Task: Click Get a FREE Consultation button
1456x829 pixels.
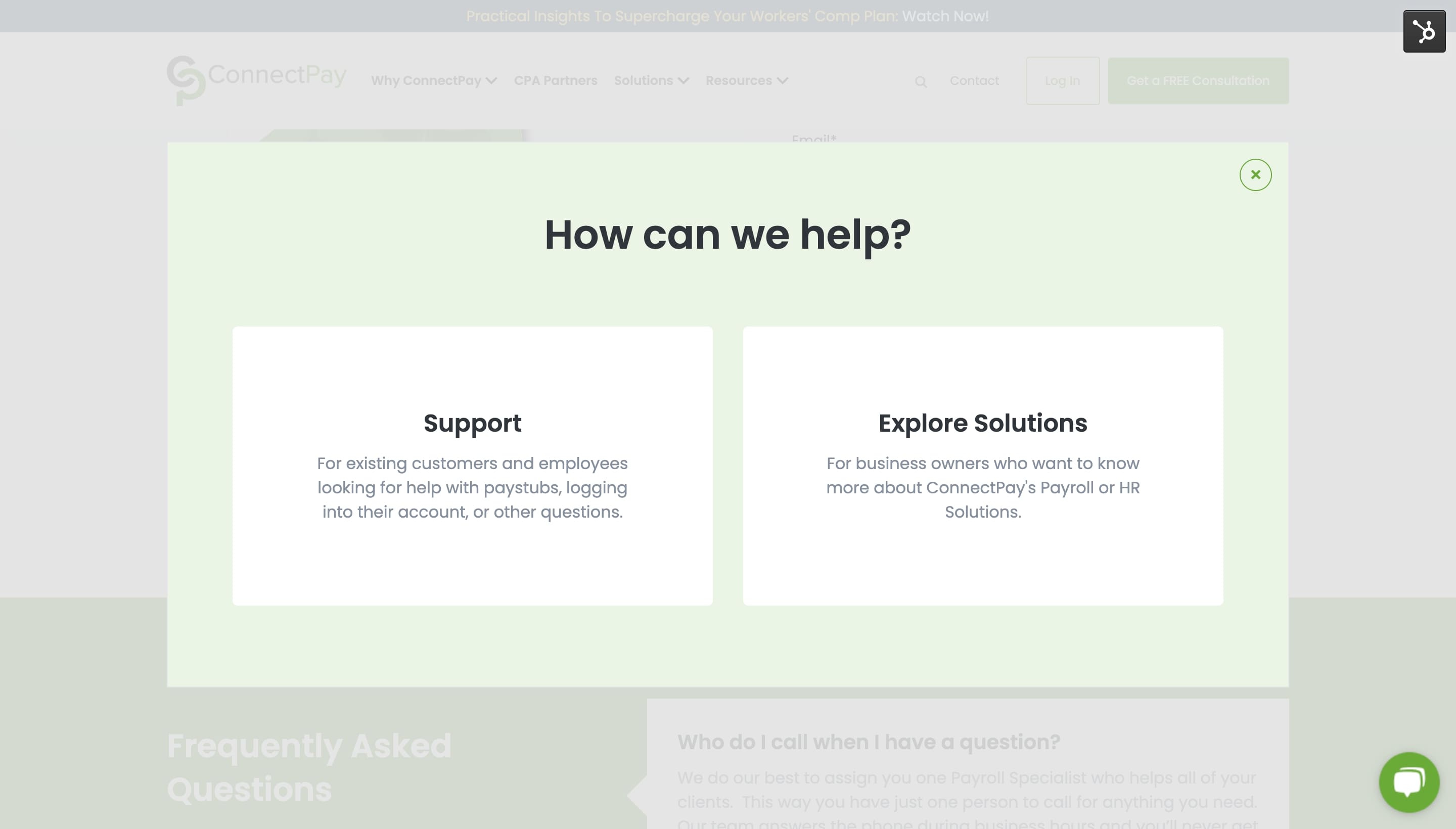Action: (1198, 81)
